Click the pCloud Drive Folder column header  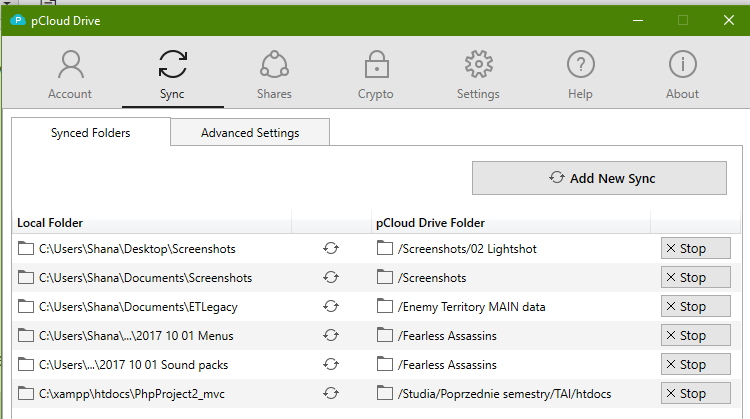[x=511, y=223]
